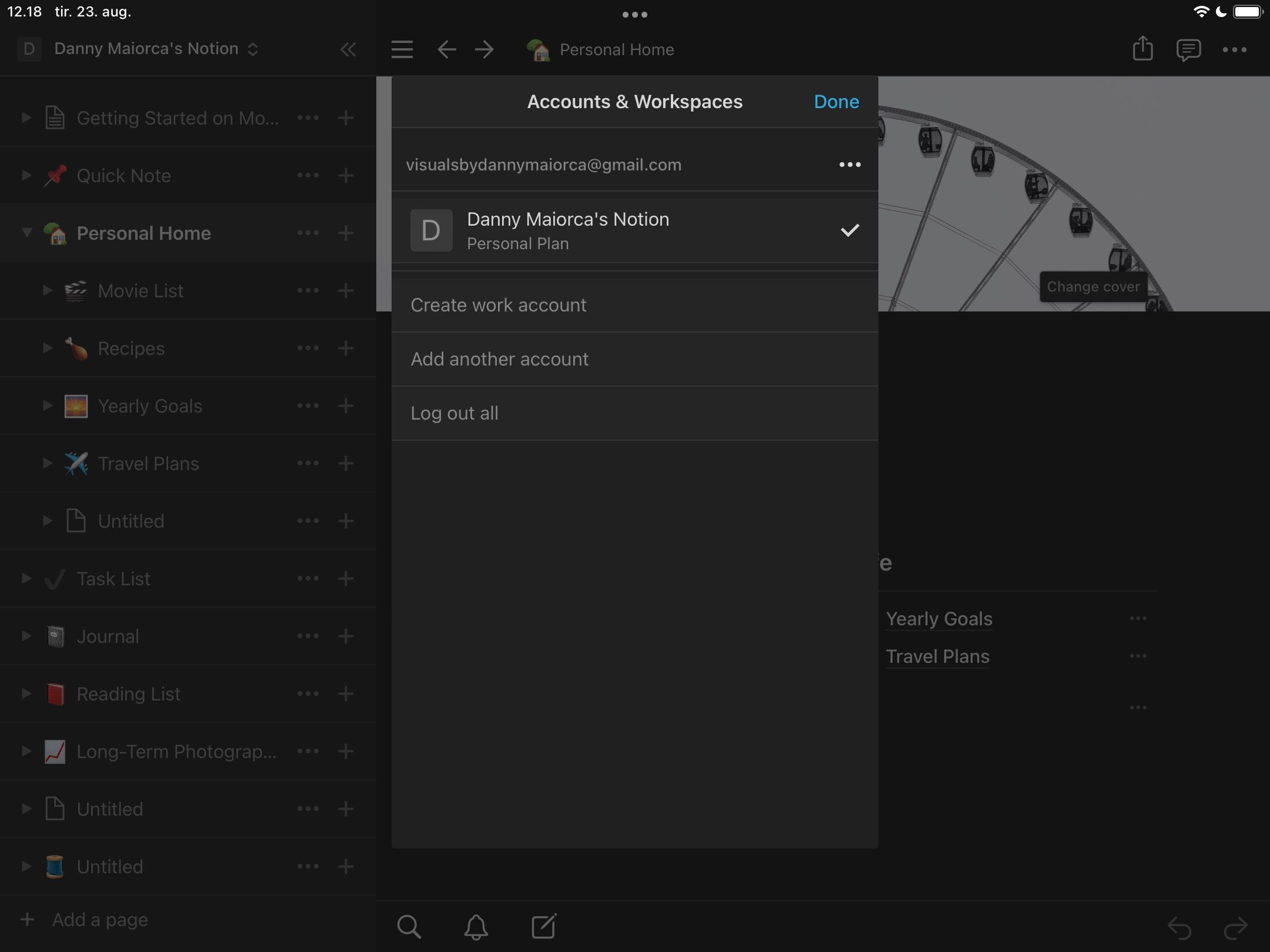
Task: Open options dots beside Yearly Goals sidebar item
Action: click(308, 406)
